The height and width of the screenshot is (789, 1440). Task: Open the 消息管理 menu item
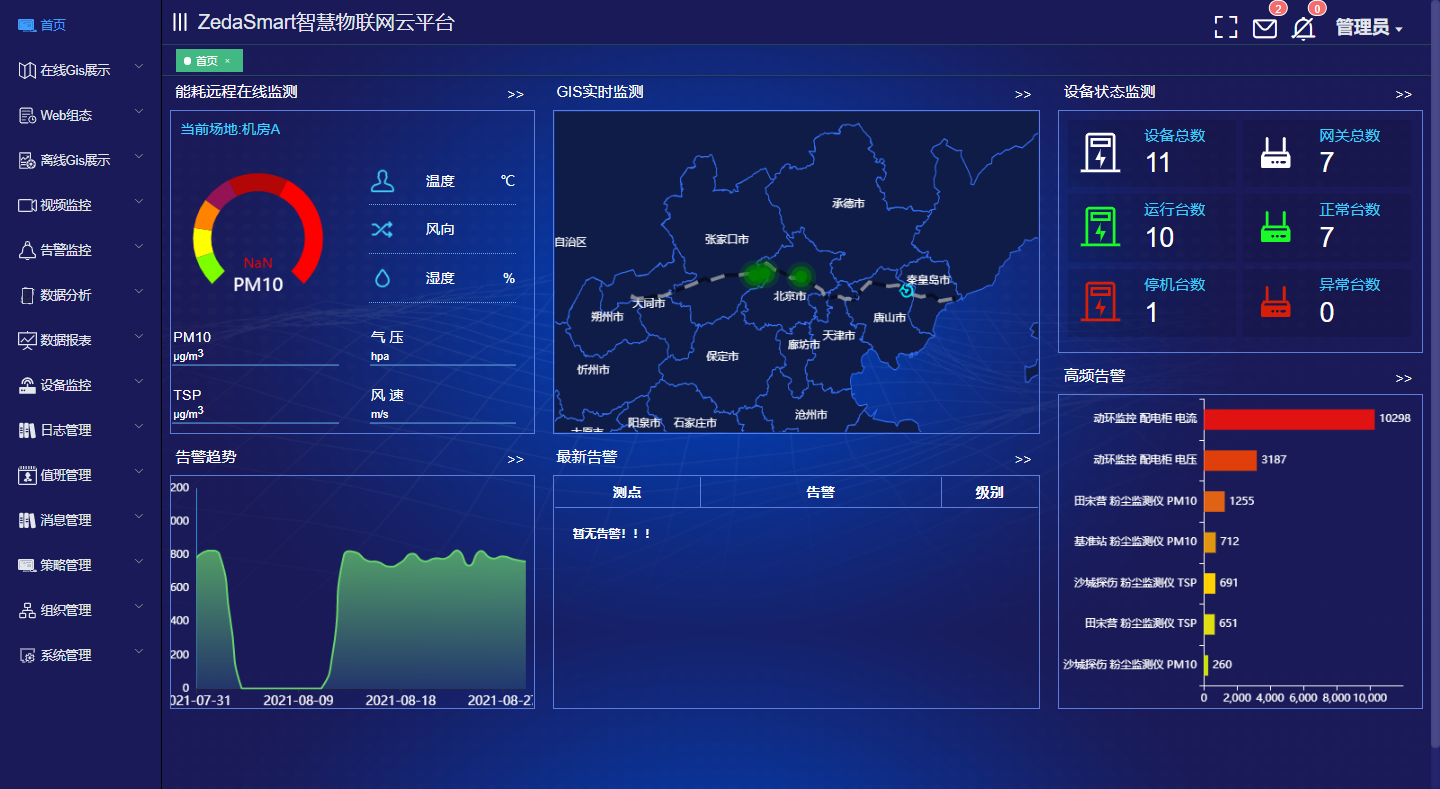tap(80, 520)
